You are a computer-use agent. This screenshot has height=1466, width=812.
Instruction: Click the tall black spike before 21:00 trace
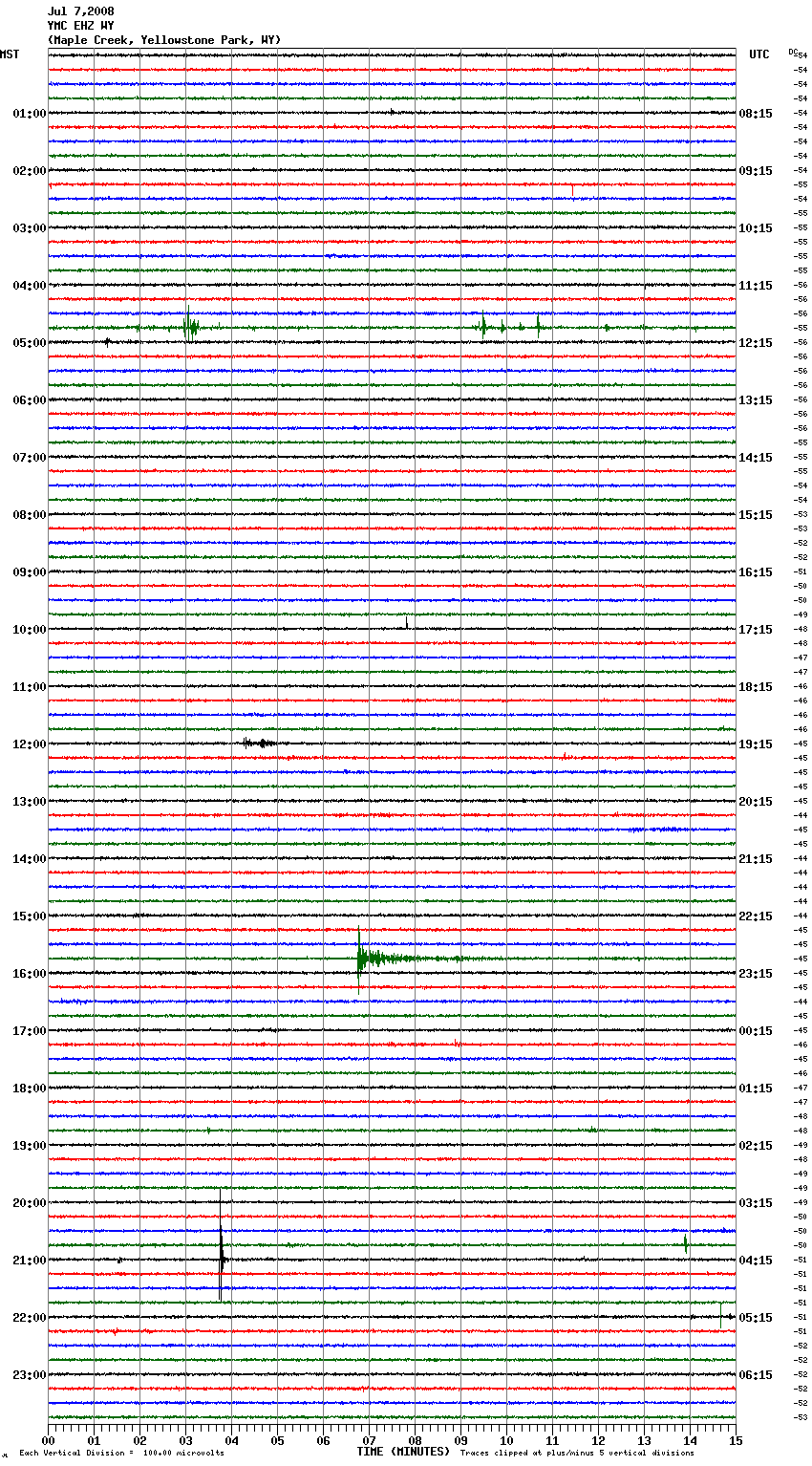point(221,1245)
